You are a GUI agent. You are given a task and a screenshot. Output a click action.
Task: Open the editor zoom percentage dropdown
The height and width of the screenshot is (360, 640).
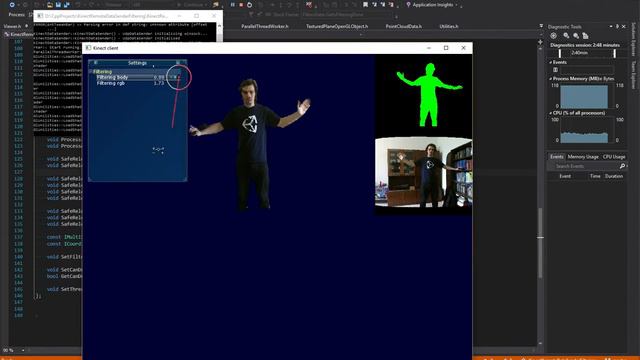(23, 350)
